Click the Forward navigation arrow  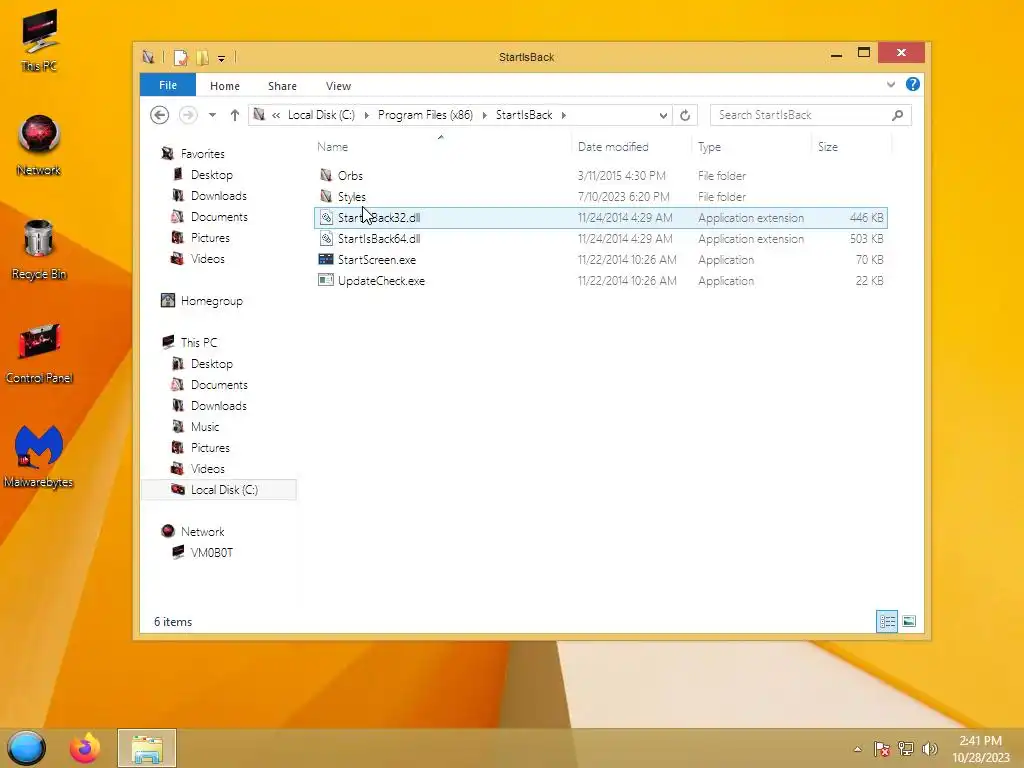pyautogui.click(x=188, y=115)
